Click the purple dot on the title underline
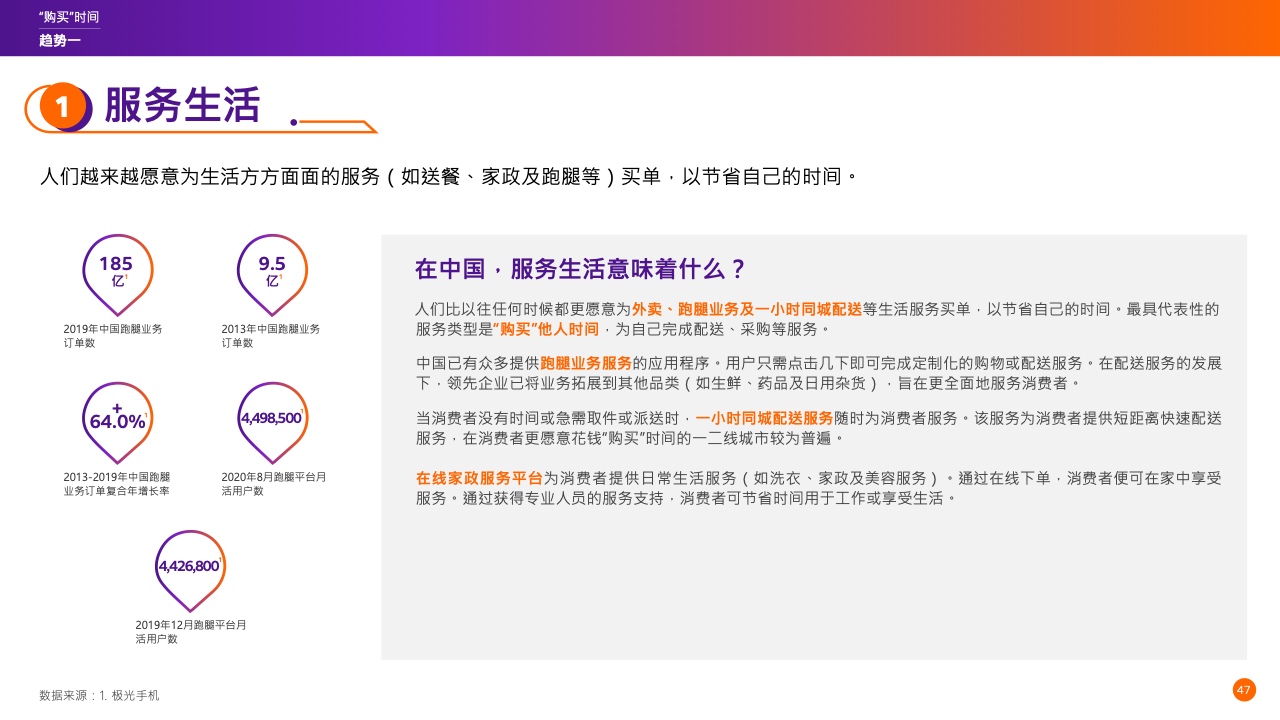 (x=293, y=122)
